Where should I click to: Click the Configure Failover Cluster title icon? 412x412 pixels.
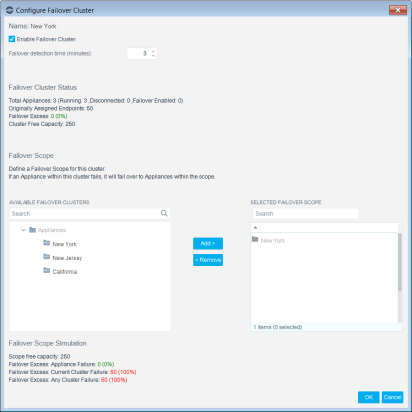pyautogui.click(x=9, y=10)
